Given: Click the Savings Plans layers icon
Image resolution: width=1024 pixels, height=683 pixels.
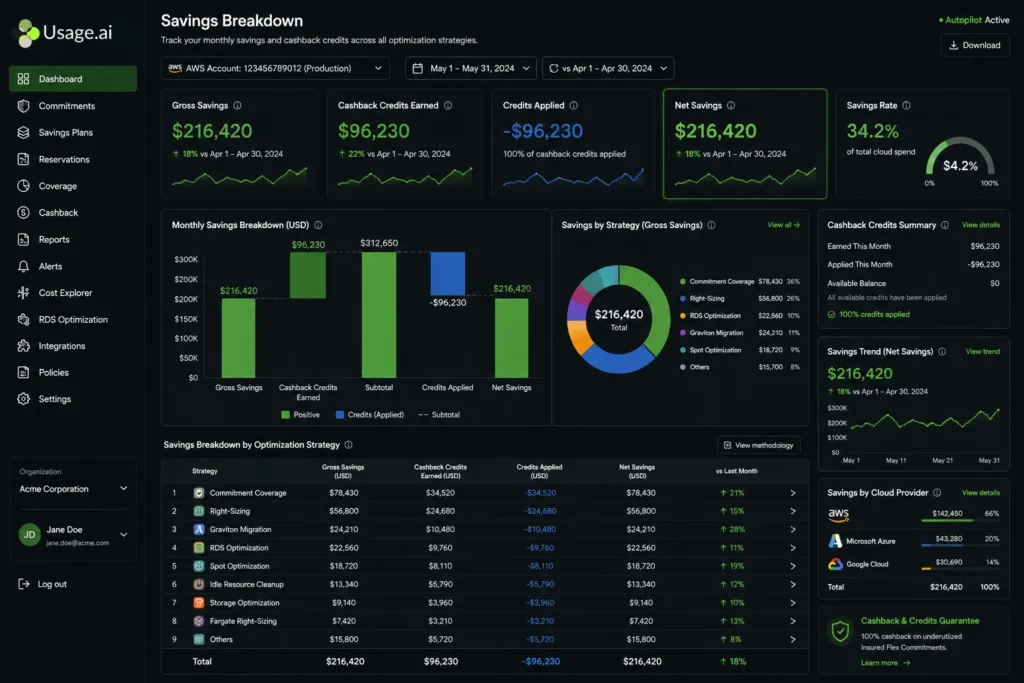Looking at the screenshot, I should click(x=24, y=133).
